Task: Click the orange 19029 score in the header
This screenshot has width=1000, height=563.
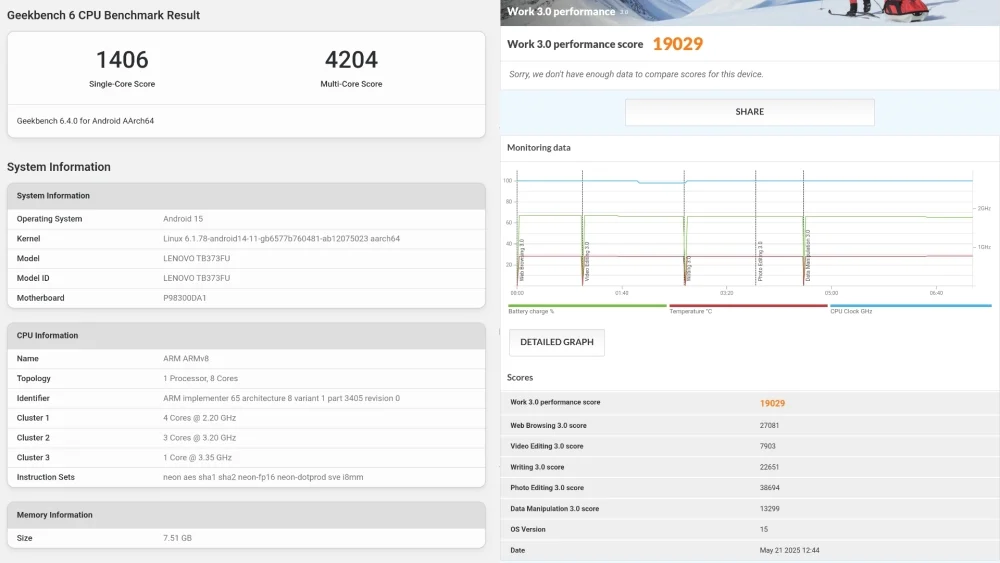Action: [677, 44]
